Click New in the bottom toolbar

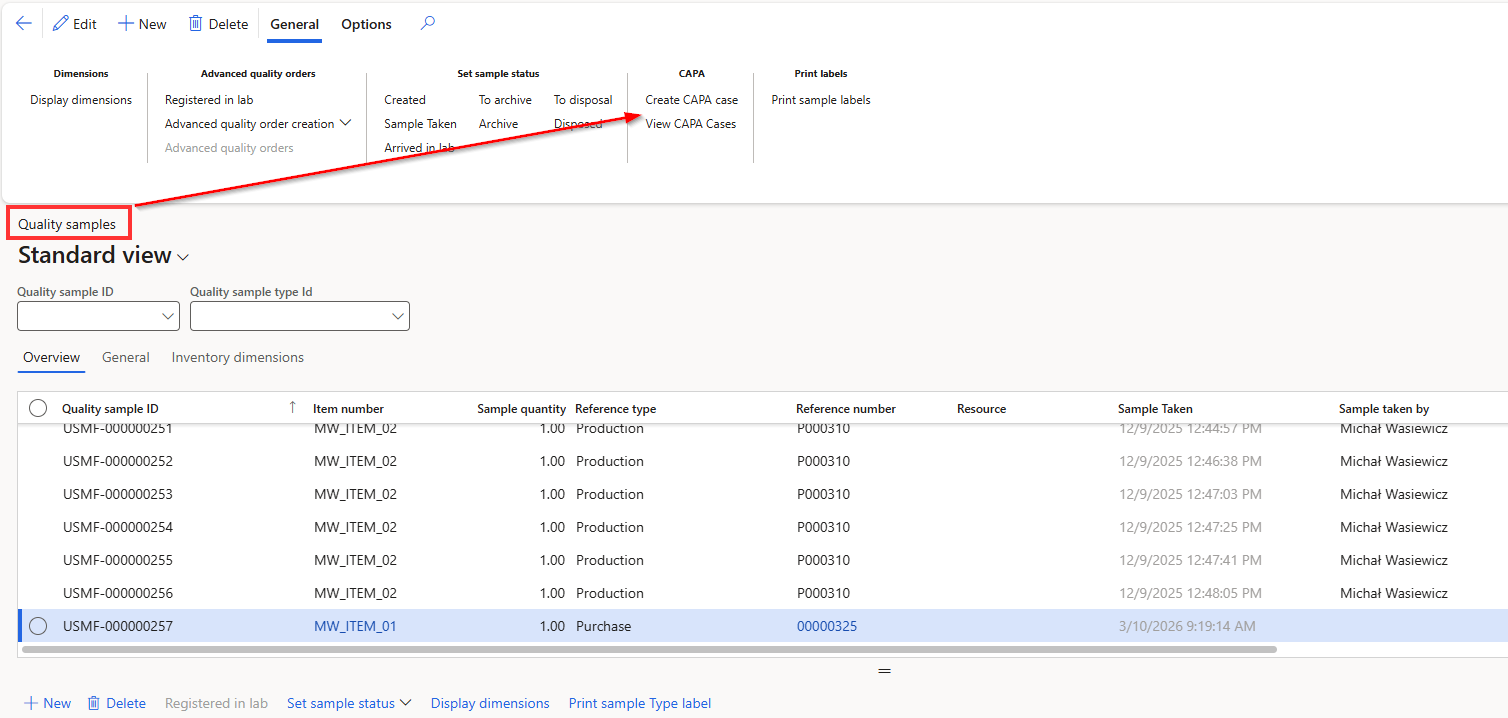pos(47,703)
